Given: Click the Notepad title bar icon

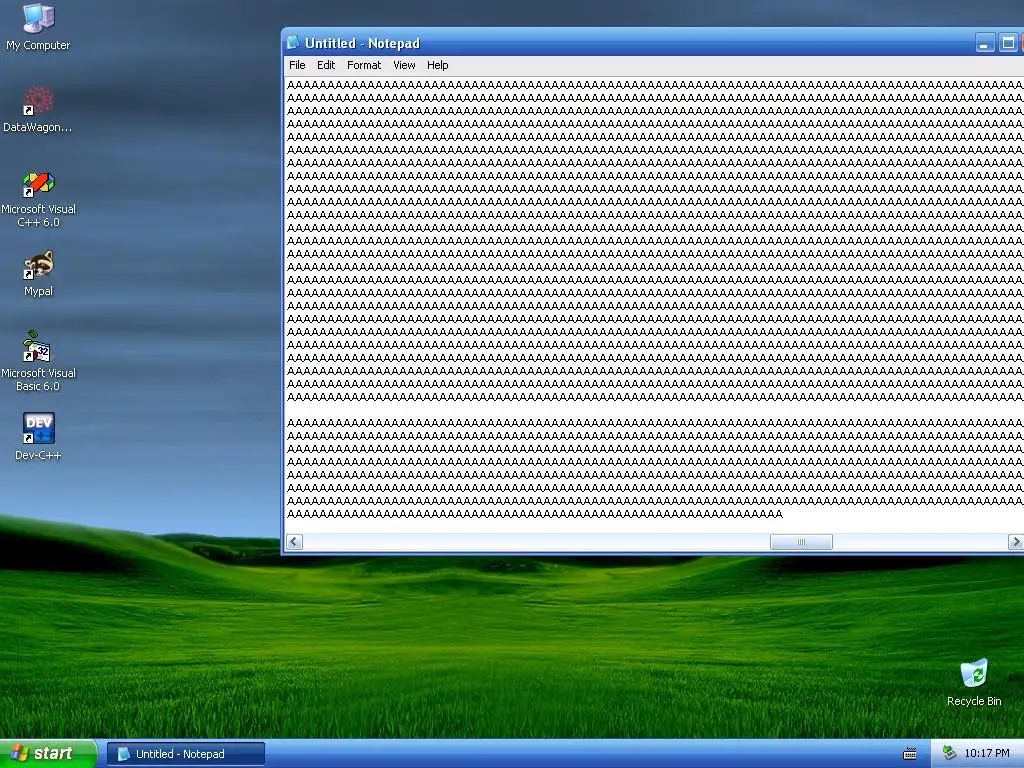Looking at the screenshot, I should click(x=293, y=43).
